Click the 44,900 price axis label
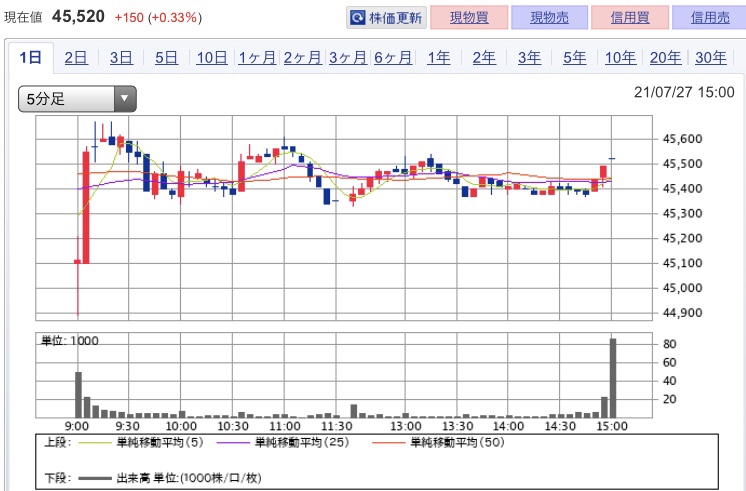 [682, 313]
